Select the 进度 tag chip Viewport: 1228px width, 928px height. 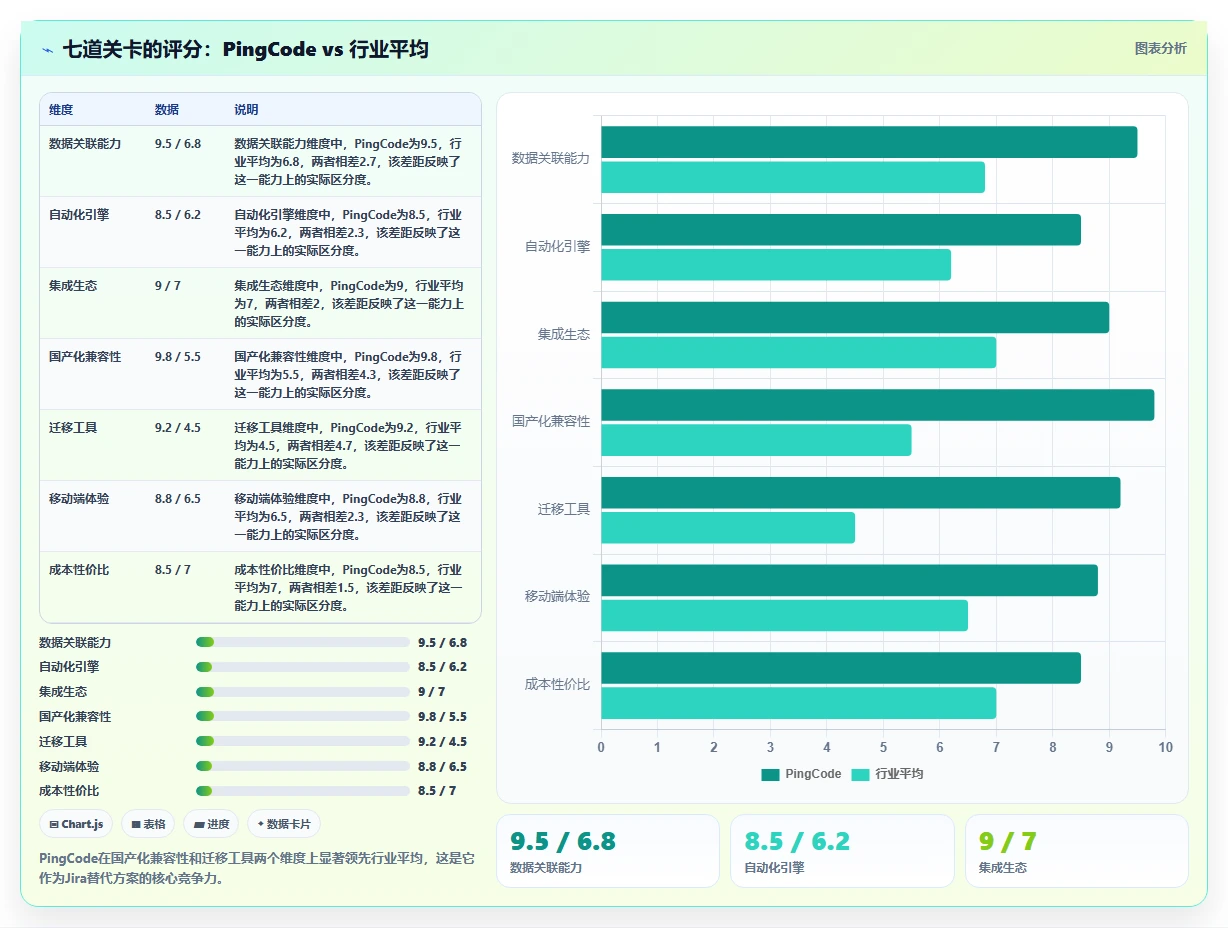(211, 824)
